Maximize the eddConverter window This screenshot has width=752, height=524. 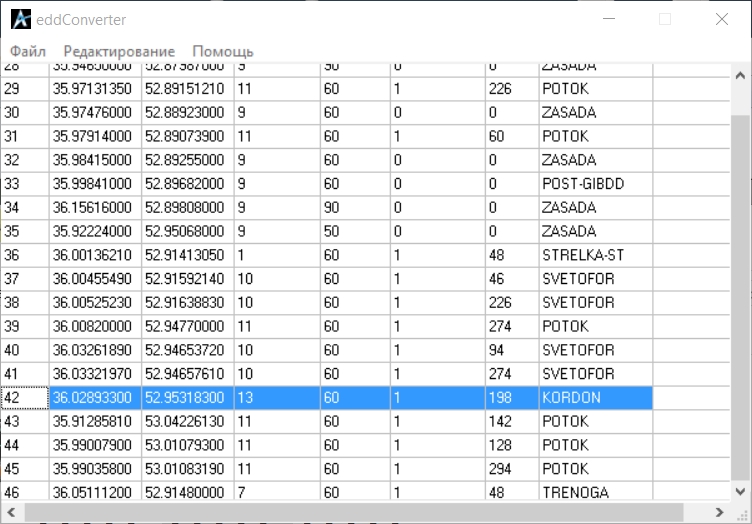tap(665, 19)
